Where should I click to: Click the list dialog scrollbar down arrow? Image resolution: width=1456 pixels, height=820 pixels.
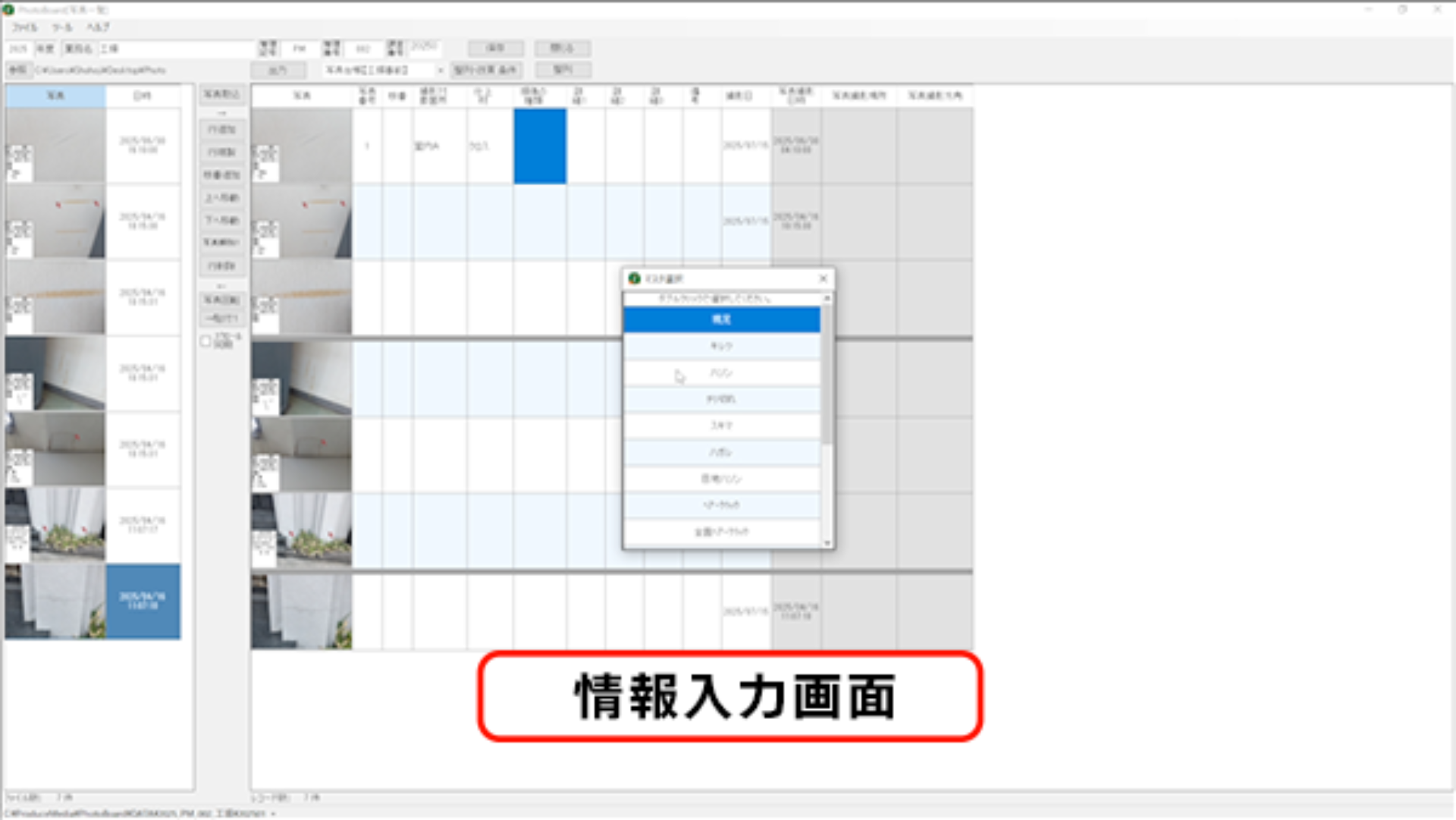(x=827, y=542)
